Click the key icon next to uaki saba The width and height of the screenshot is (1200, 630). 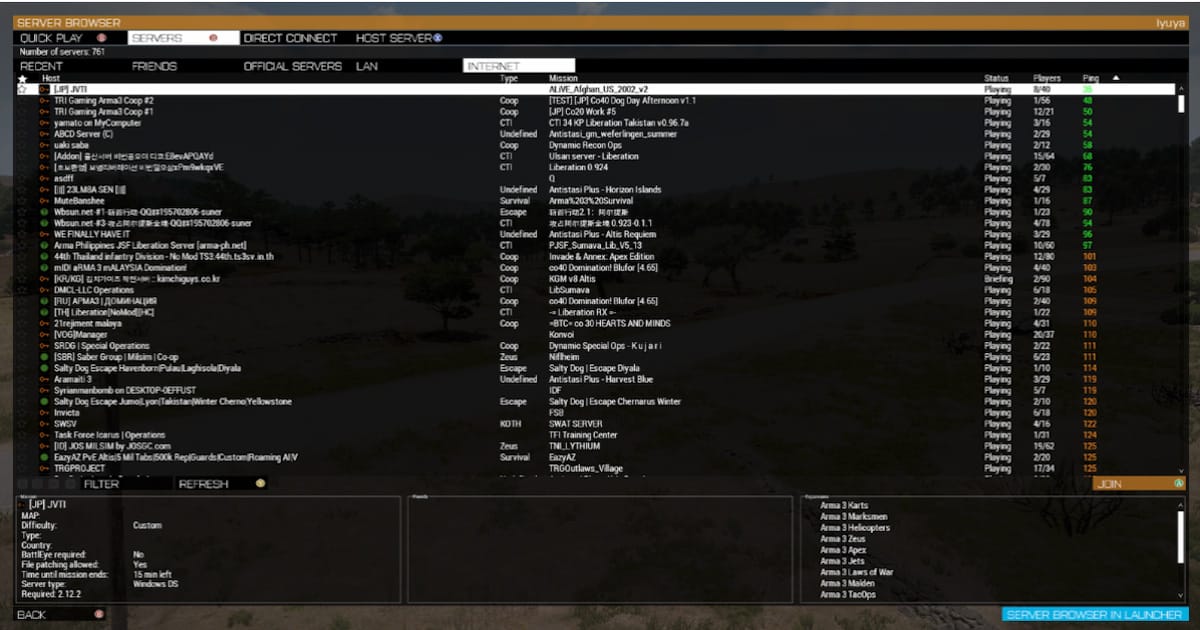(x=44, y=145)
